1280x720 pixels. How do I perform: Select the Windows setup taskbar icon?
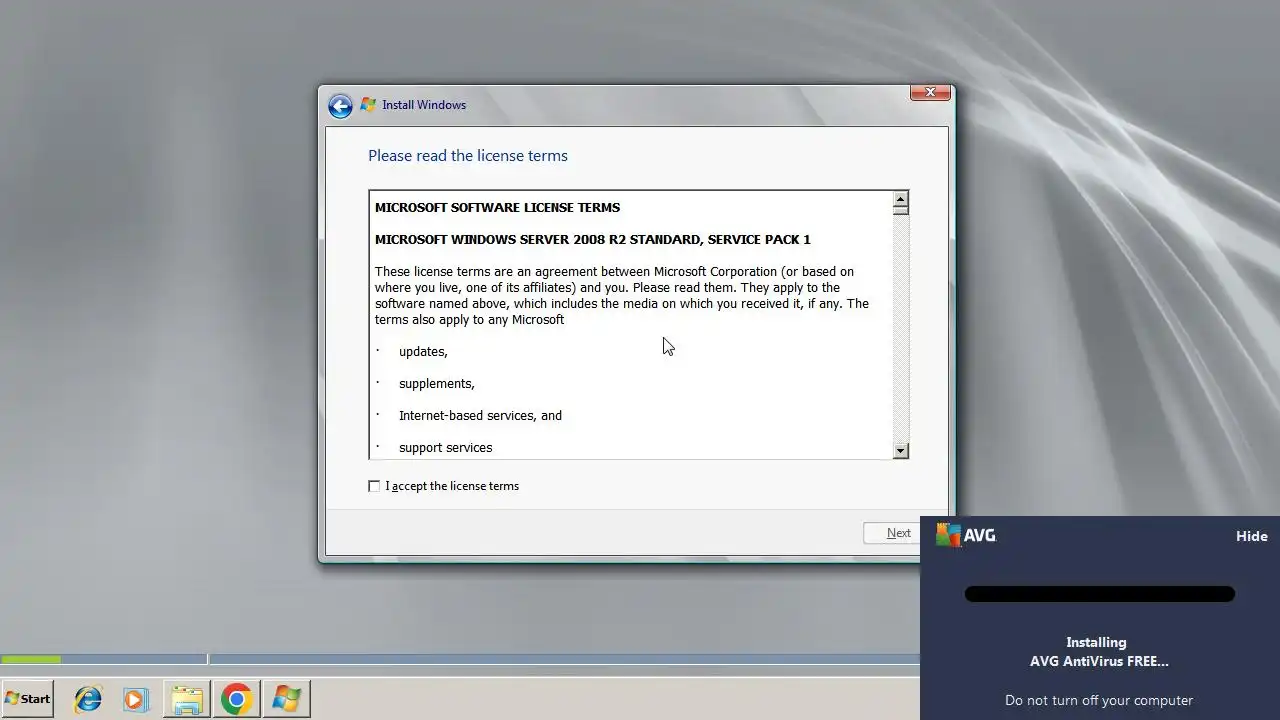tap(286, 699)
